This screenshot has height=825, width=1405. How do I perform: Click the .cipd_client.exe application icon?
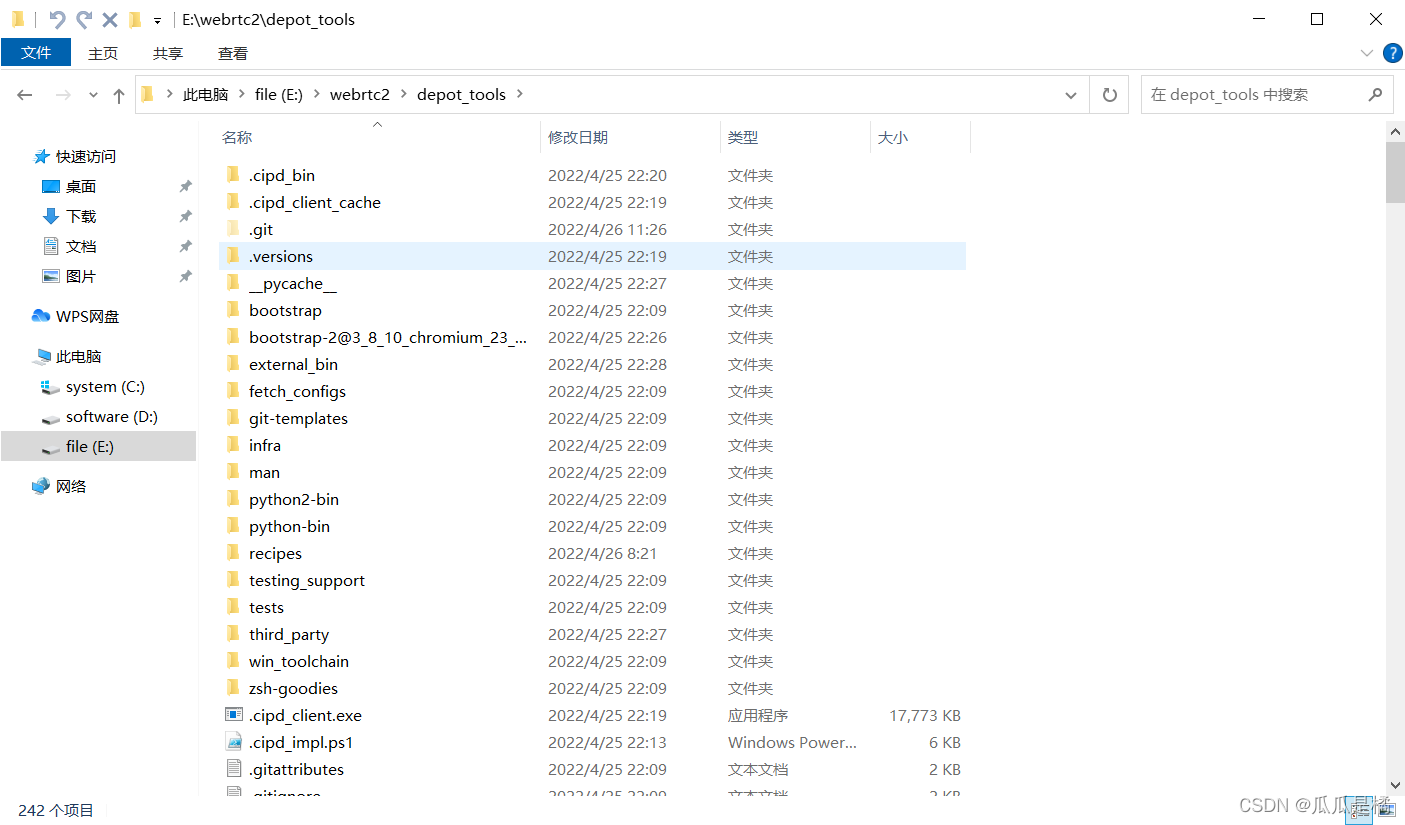(234, 714)
